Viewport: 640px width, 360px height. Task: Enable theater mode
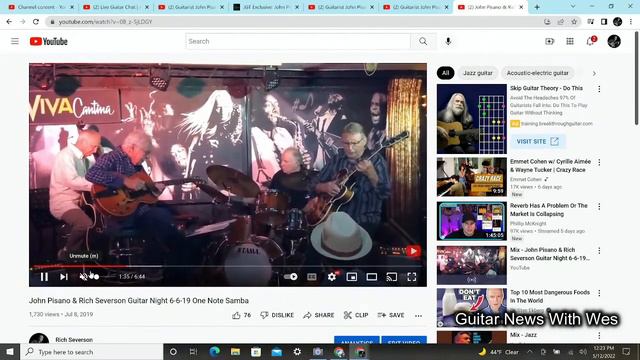tap(371, 277)
